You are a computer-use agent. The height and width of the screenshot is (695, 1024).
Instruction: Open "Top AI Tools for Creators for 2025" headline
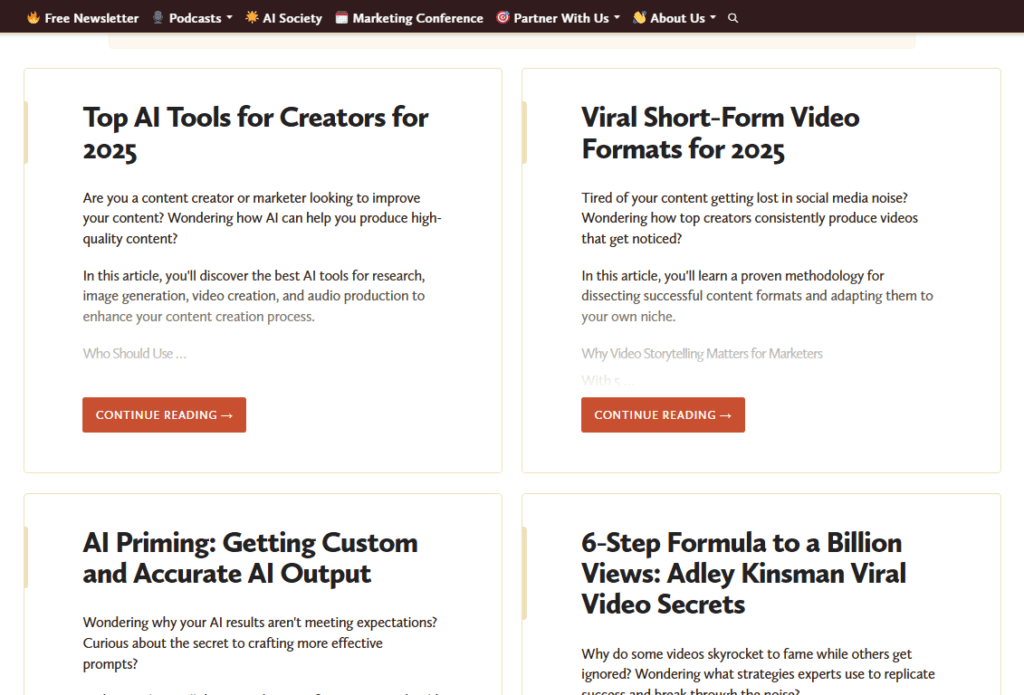click(255, 134)
